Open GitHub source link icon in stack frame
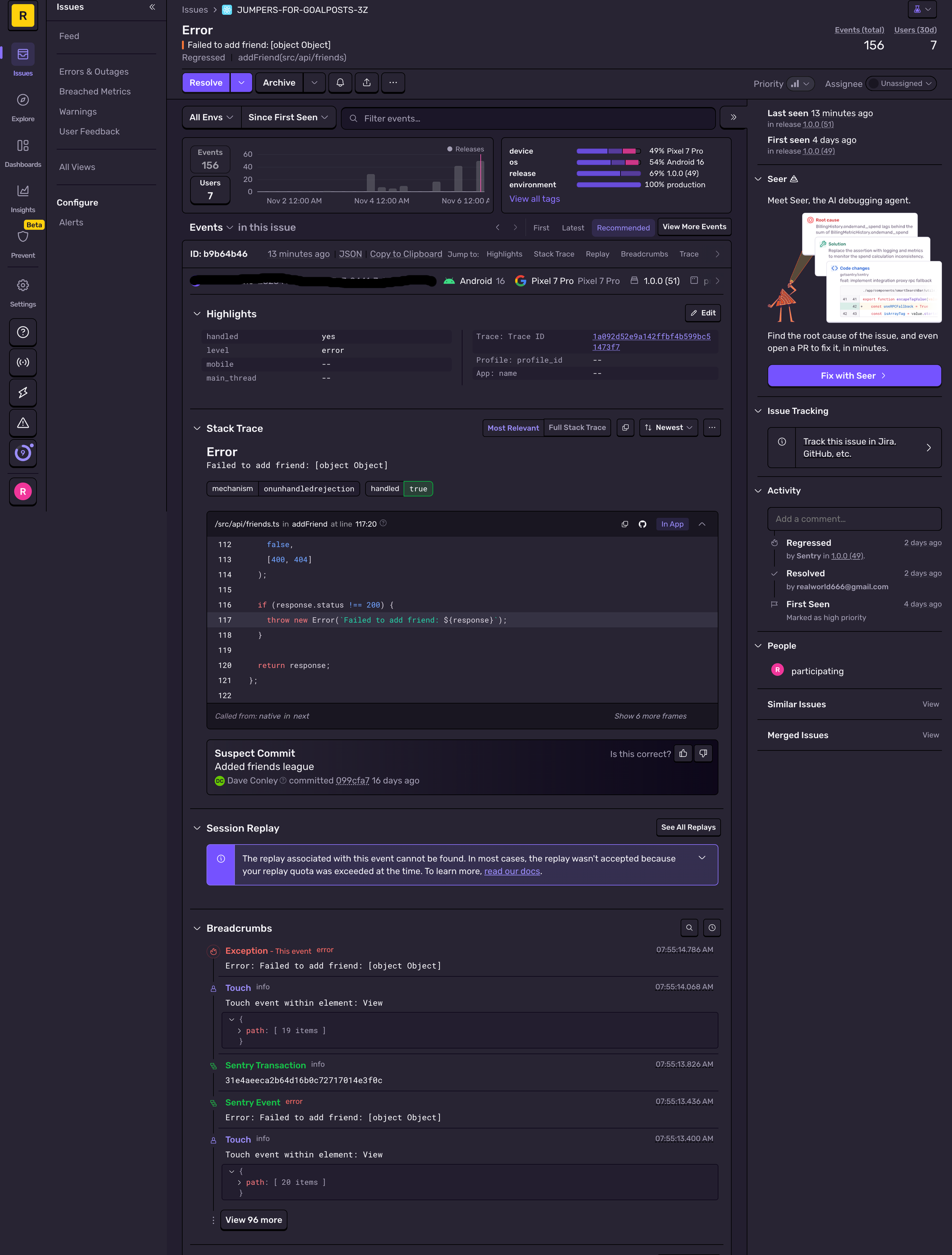The image size is (952, 1255). (x=642, y=524)
